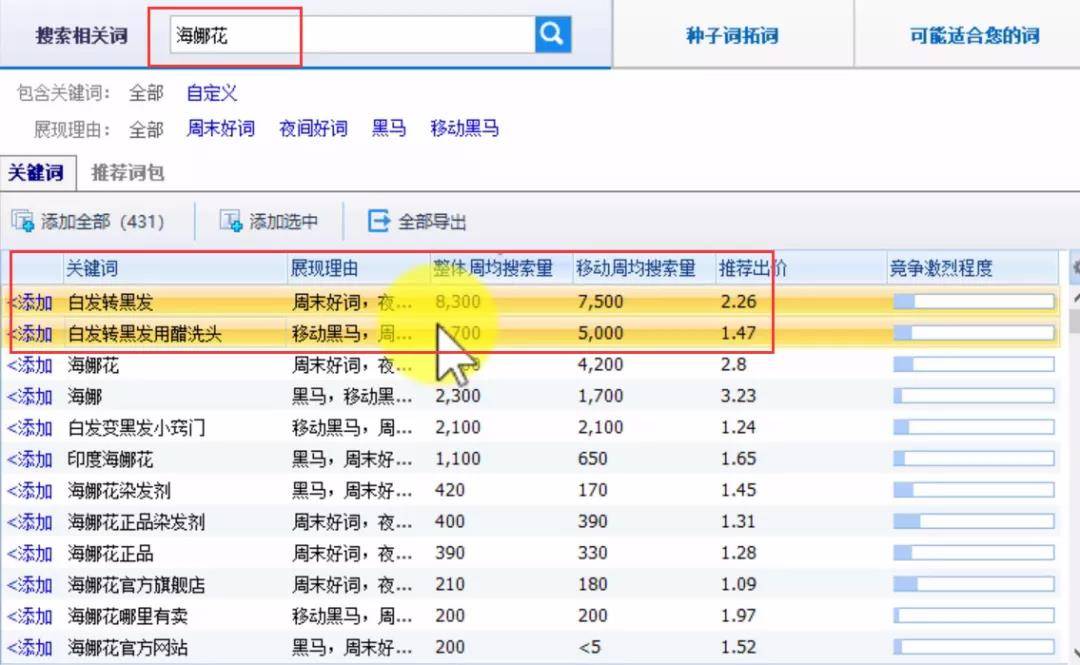Click the competition bar for 海娜花官方旗舰店
Image resolution: width=1080 pixels, height=665 pixels.
click(x=974, y=584)
